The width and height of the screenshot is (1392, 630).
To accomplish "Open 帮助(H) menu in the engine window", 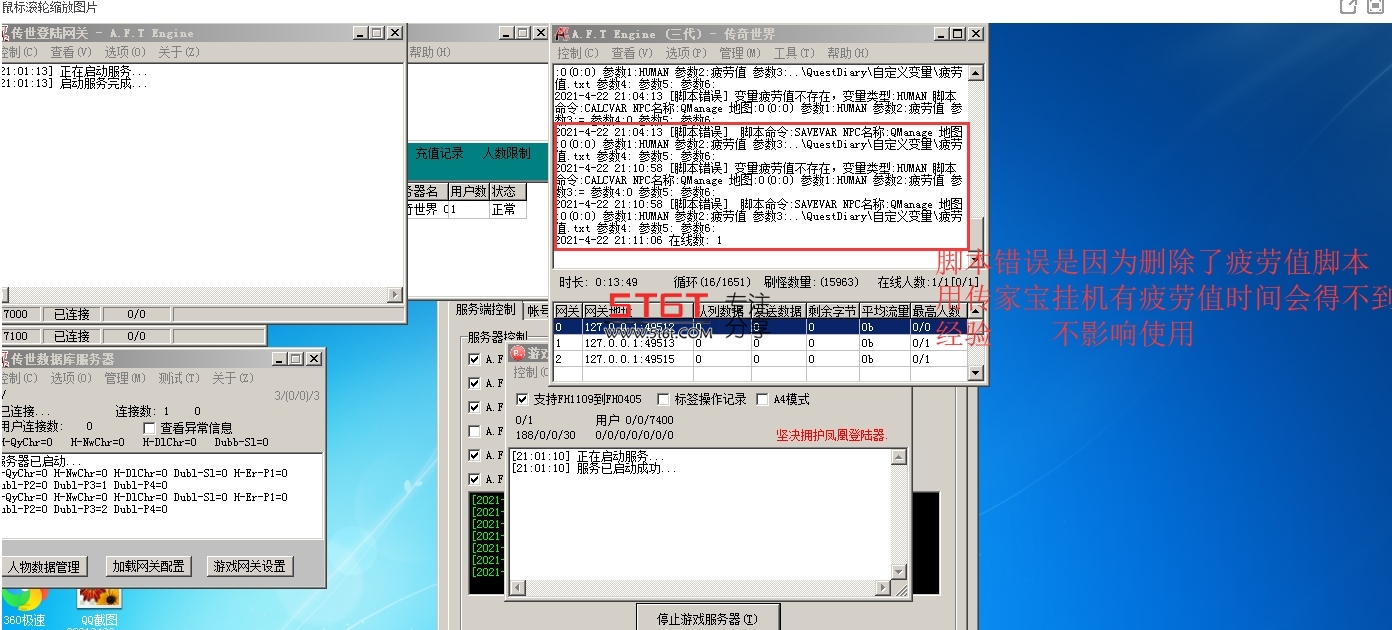I will pyautogui.click(x=848, y=53).
